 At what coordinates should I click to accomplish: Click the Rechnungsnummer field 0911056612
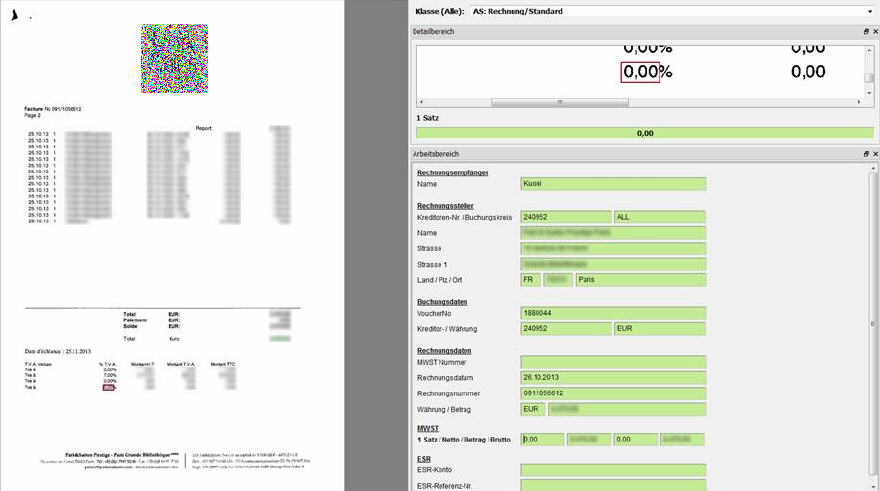[613, 393]
